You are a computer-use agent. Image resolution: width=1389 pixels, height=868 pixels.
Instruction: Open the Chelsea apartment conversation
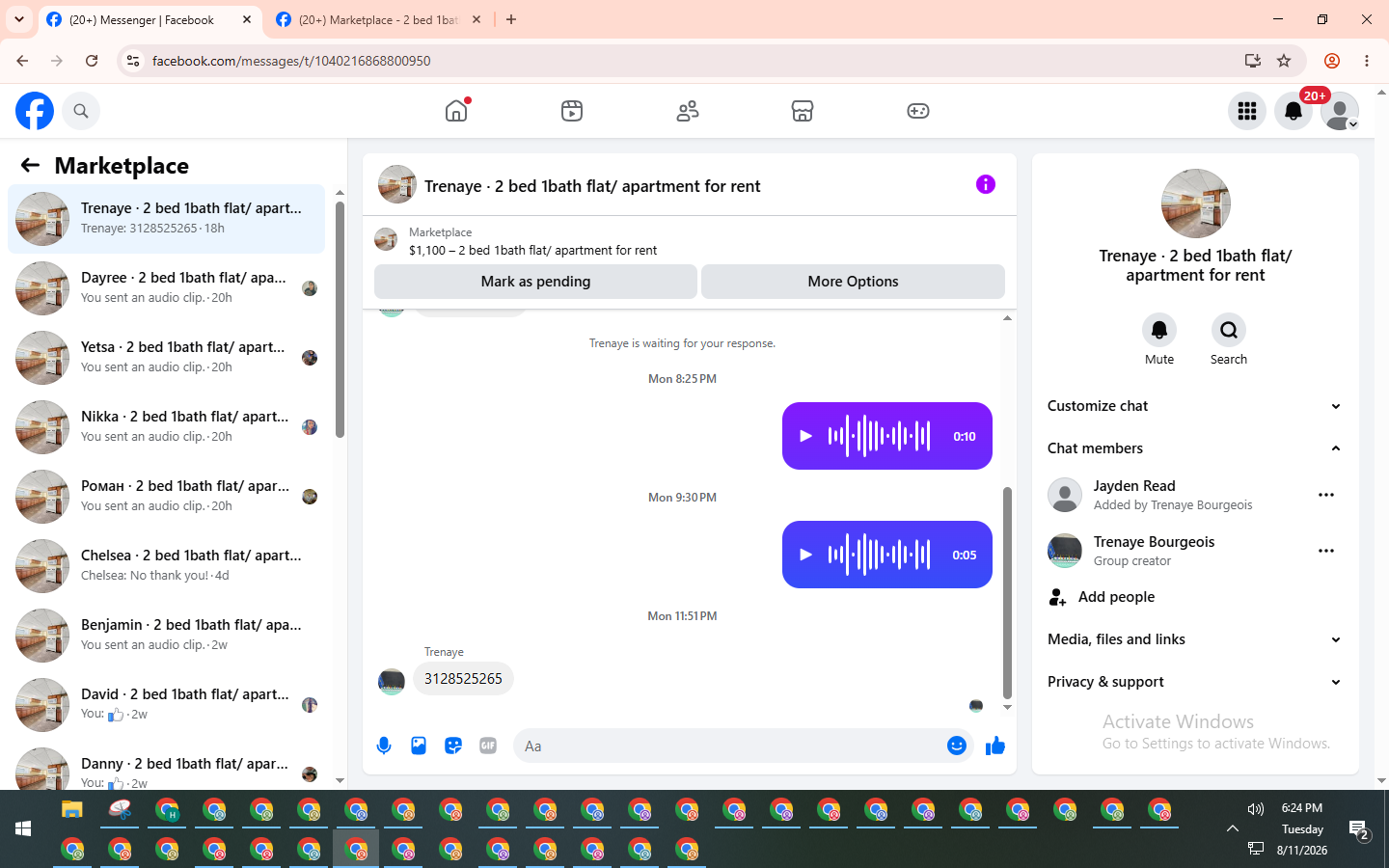(x=167, y=566)
